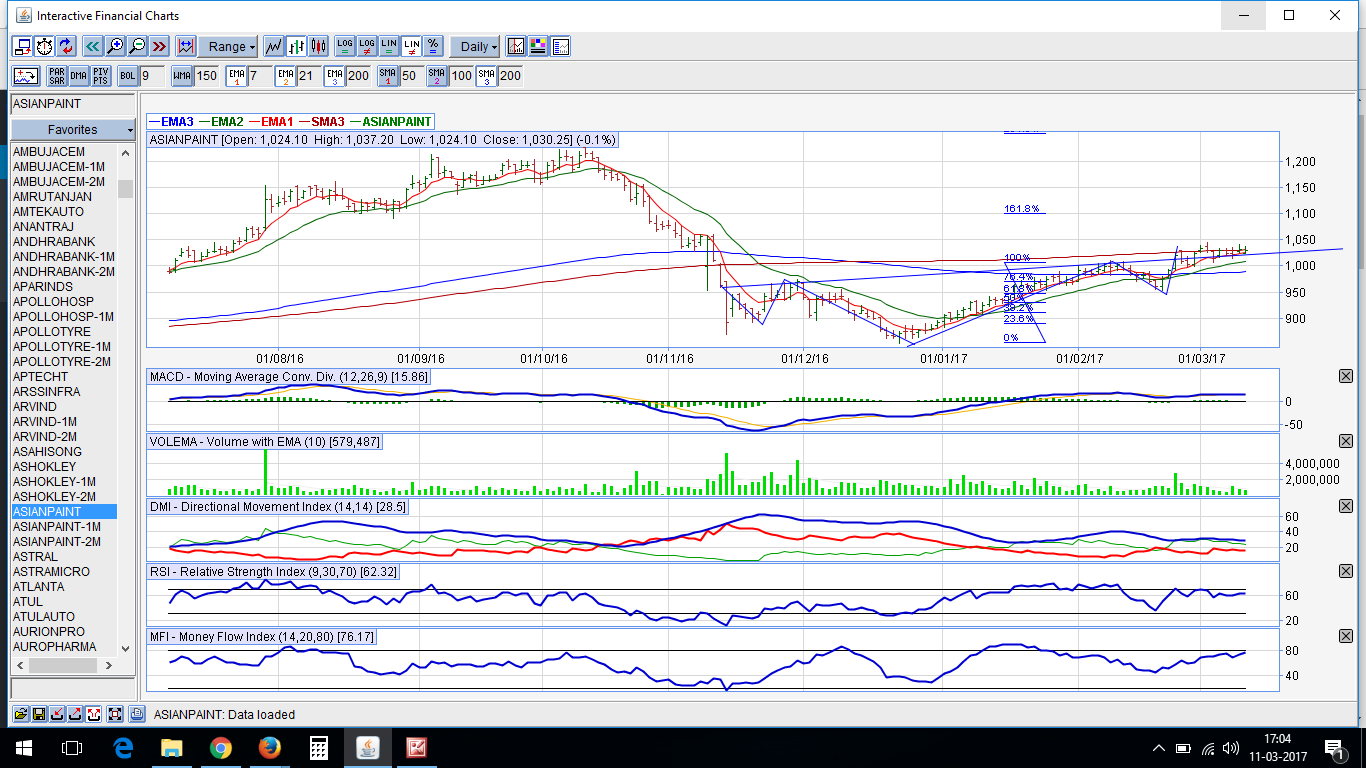
Task: Close the RSI indicator panel
Action: (x=1345, y=571)
